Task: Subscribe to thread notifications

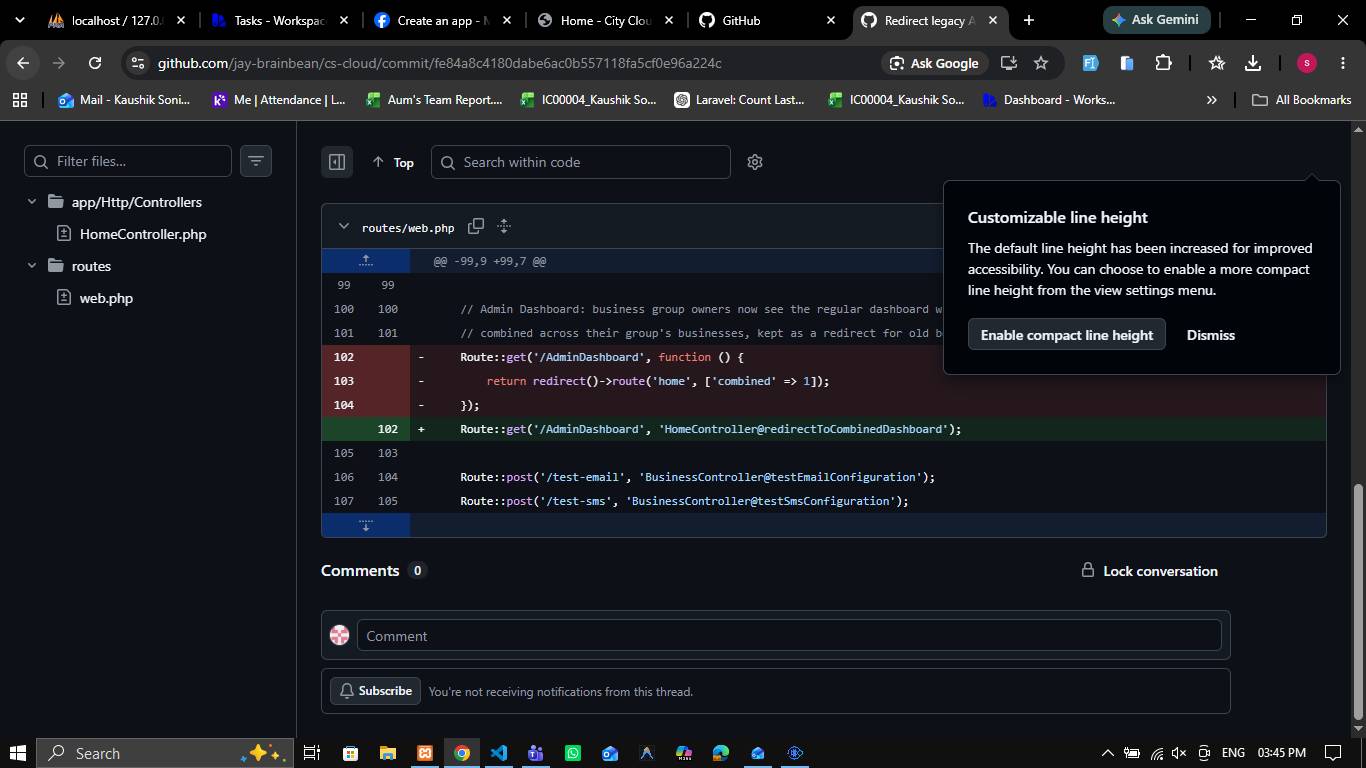Action: click(x=376, y=691)
